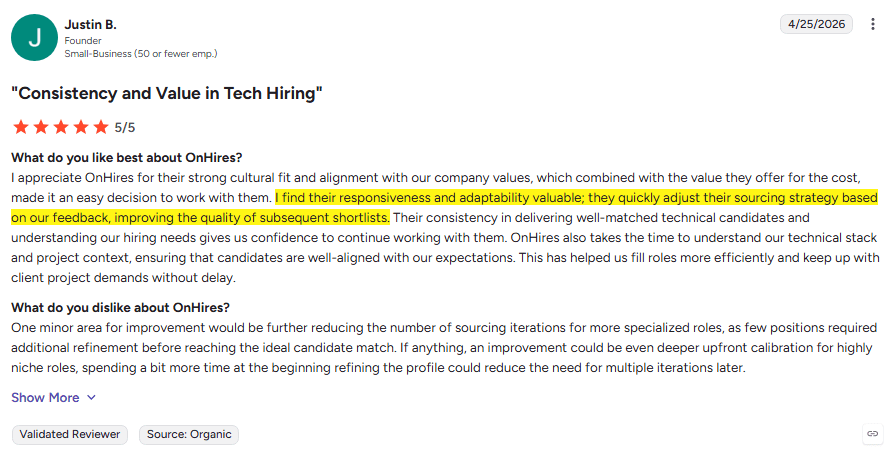Click the 'What do you dislike about OnHires?' heading
The image size is (893, 456).
coord(120,308)
